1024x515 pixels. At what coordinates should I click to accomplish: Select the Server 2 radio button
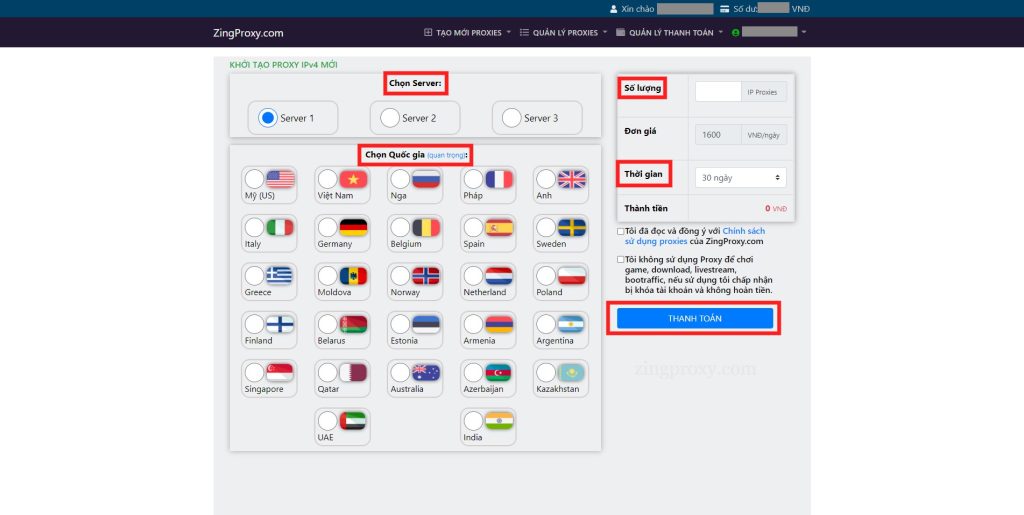tap(389, 118)
